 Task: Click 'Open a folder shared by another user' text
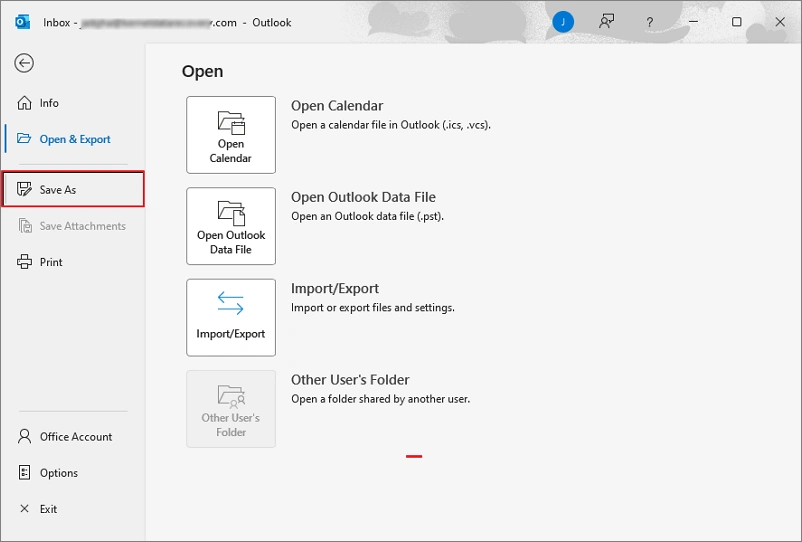pyautogui.click(x=380, y=399)
